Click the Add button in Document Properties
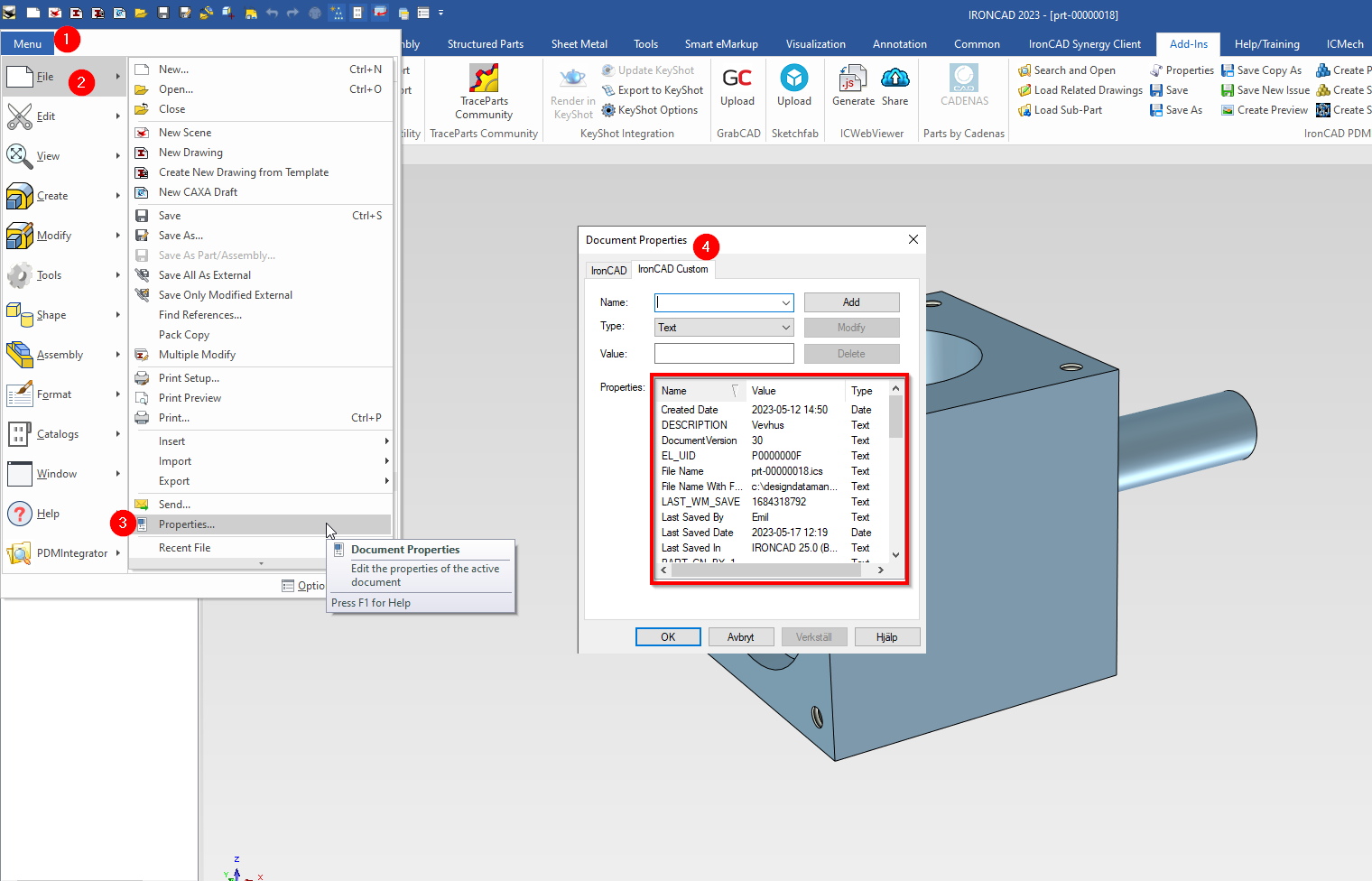Screen dimensions: 1372x881 tap(851, 302)
